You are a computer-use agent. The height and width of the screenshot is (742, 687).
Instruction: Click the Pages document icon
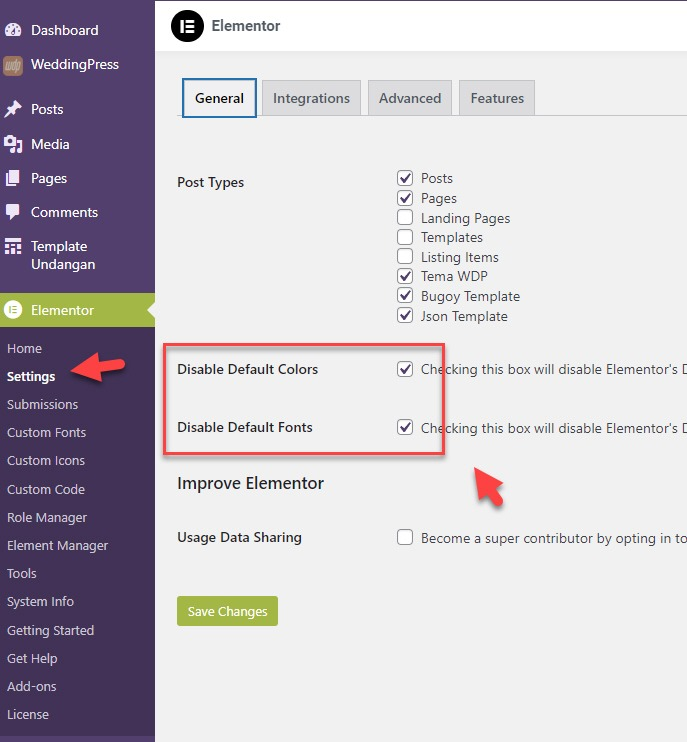[x=13, y=178]
